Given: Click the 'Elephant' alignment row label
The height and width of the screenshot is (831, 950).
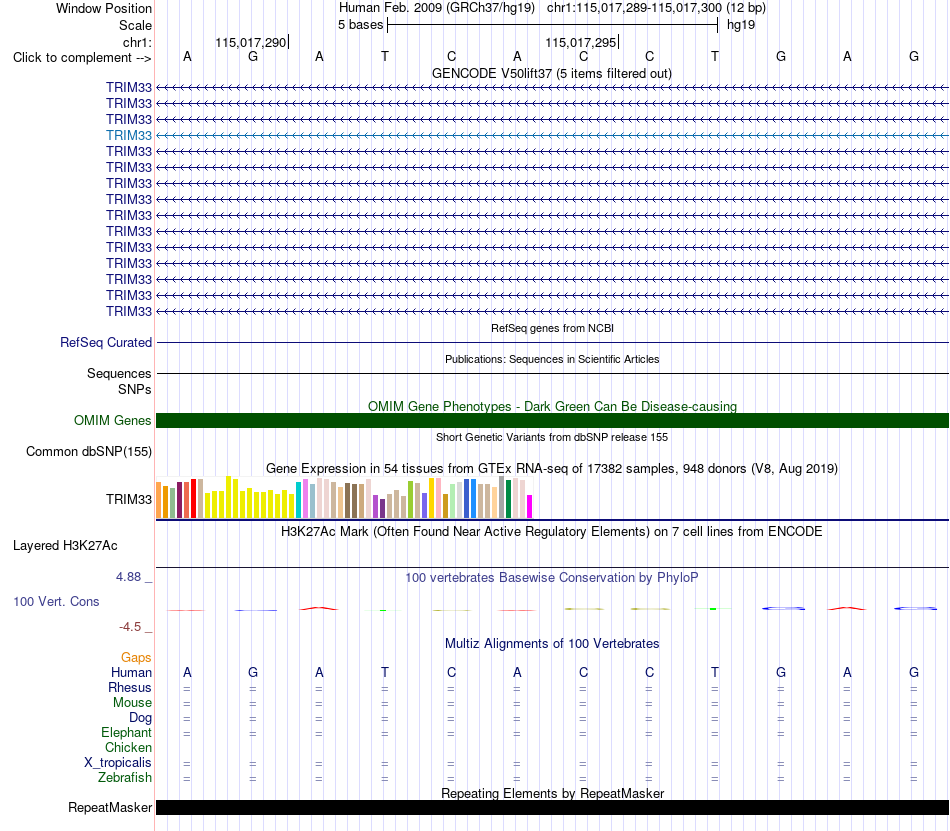Looking at the screenshot, I should point(126,732).
